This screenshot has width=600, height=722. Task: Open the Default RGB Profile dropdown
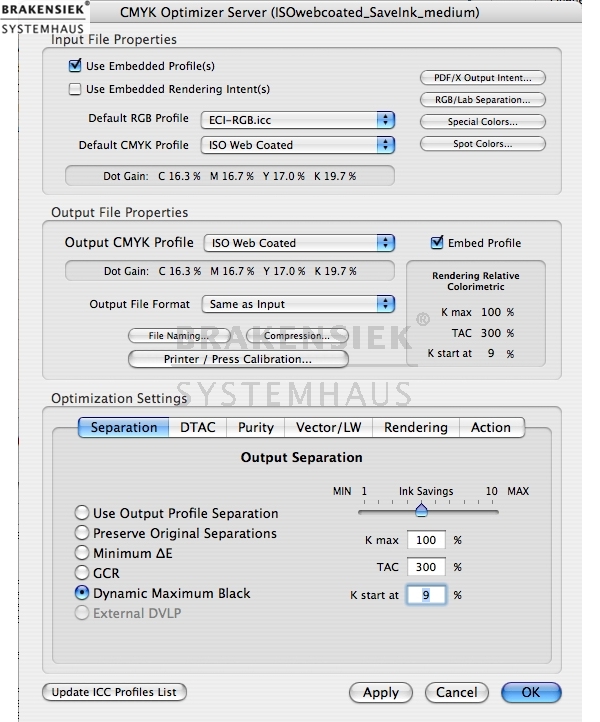[x=298, y=120]
